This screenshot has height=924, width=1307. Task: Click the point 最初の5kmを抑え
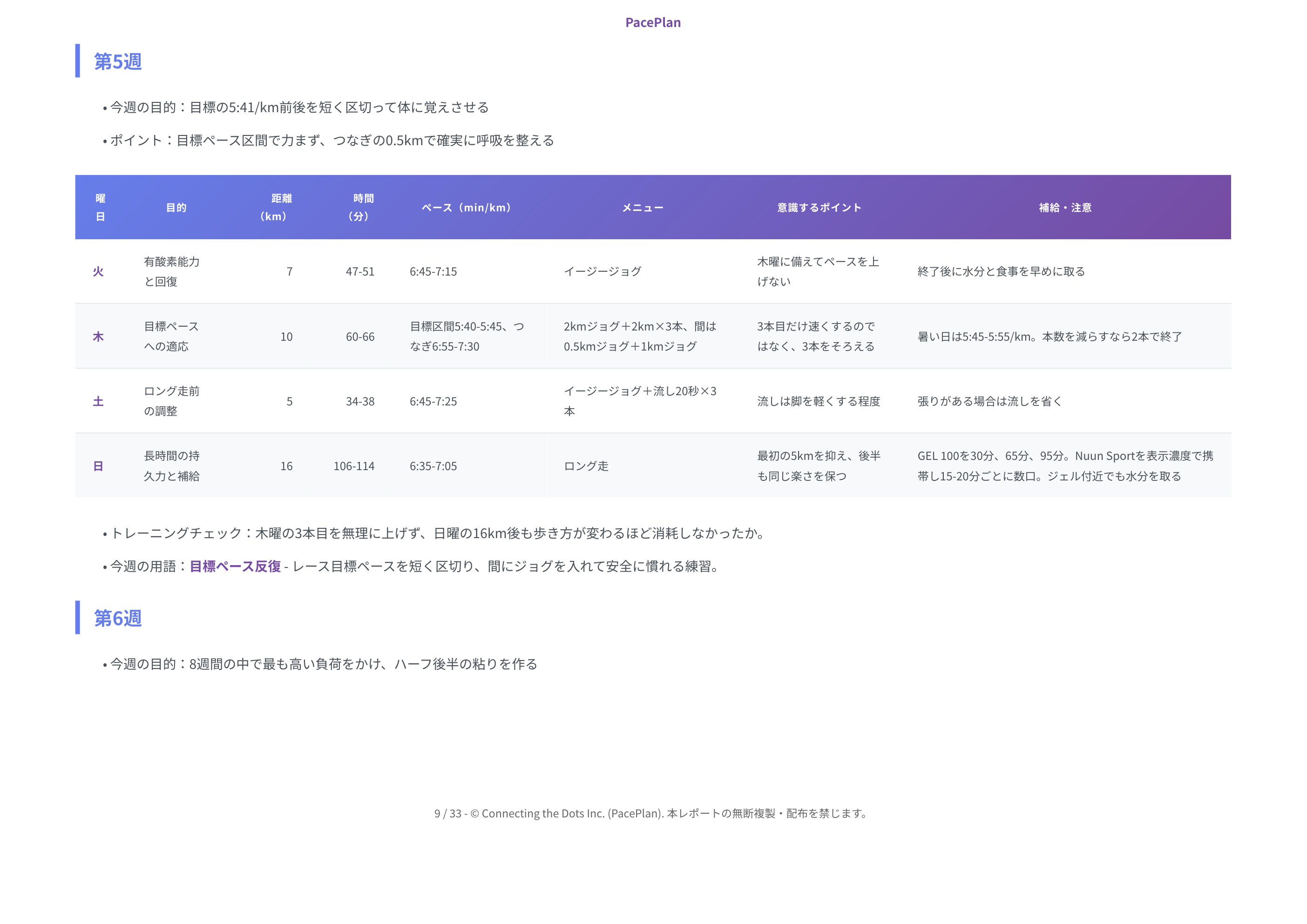tap(819, 466)
